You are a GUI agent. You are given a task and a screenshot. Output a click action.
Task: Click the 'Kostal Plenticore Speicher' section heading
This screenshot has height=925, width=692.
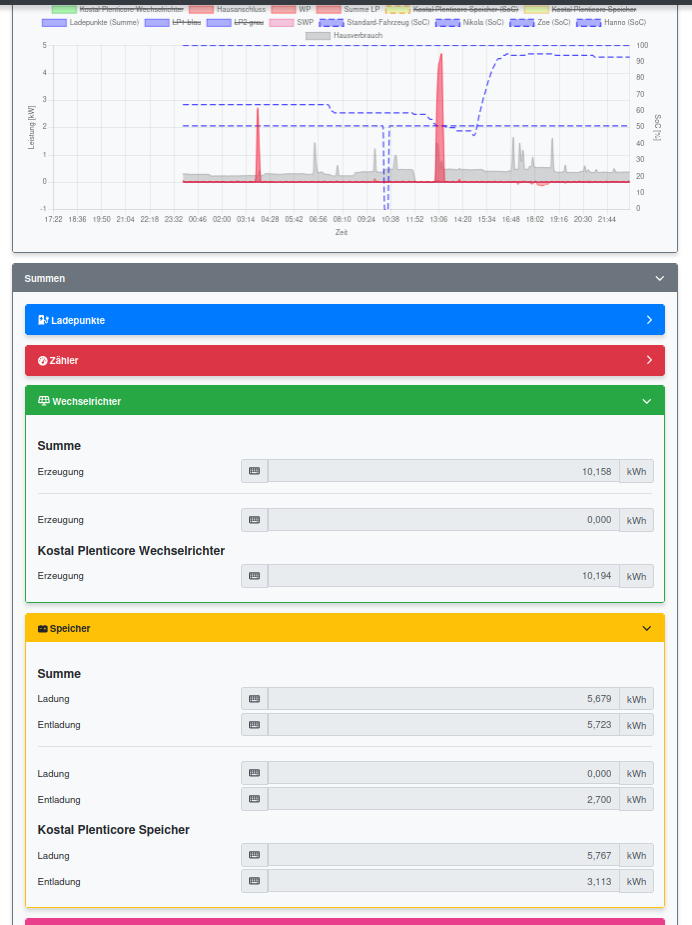pyautogui.click(x=113, y=830)
